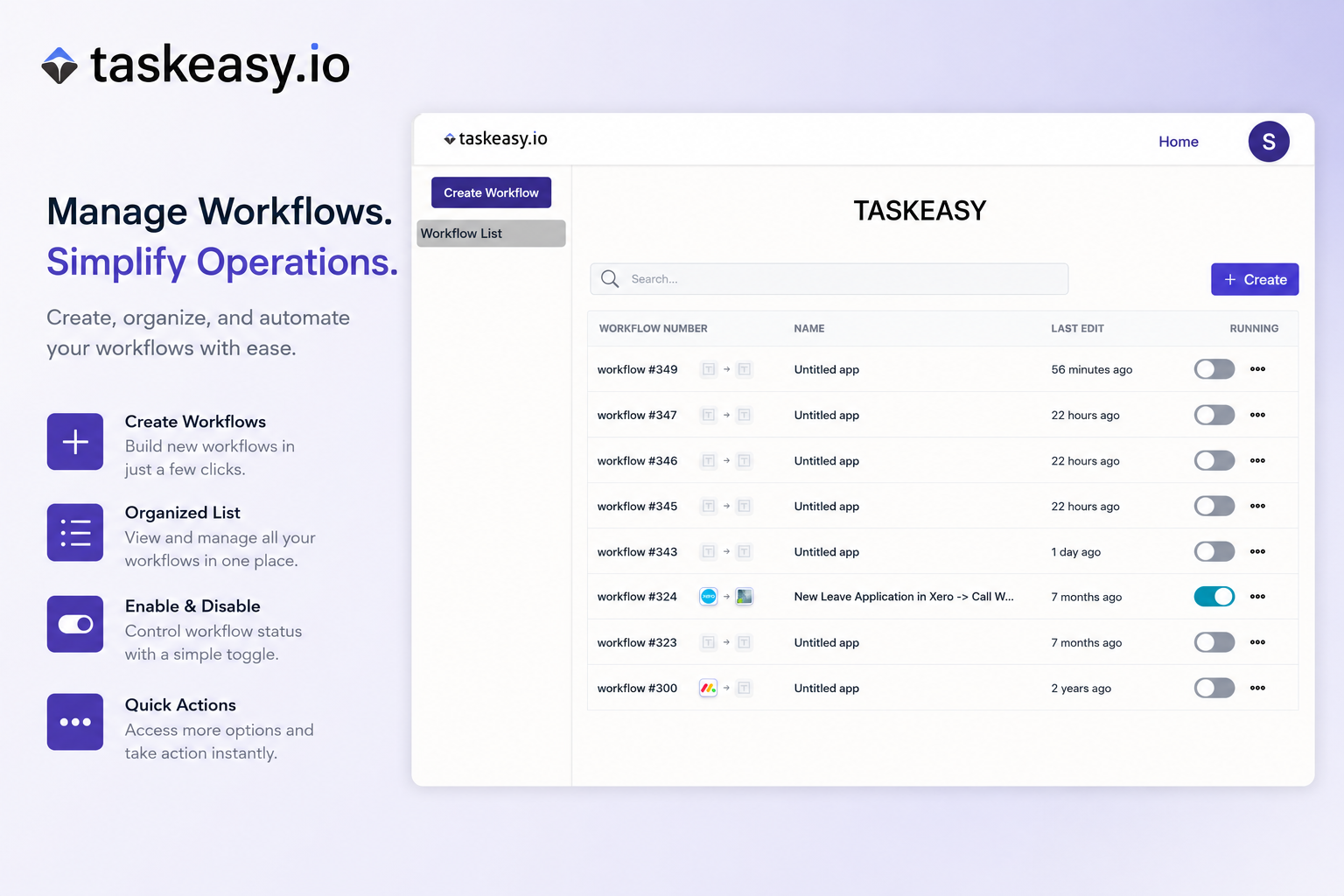Click the action placeholder icon in workflow #300
Viewport: 1344px width, 896px height.
(744, 688)
